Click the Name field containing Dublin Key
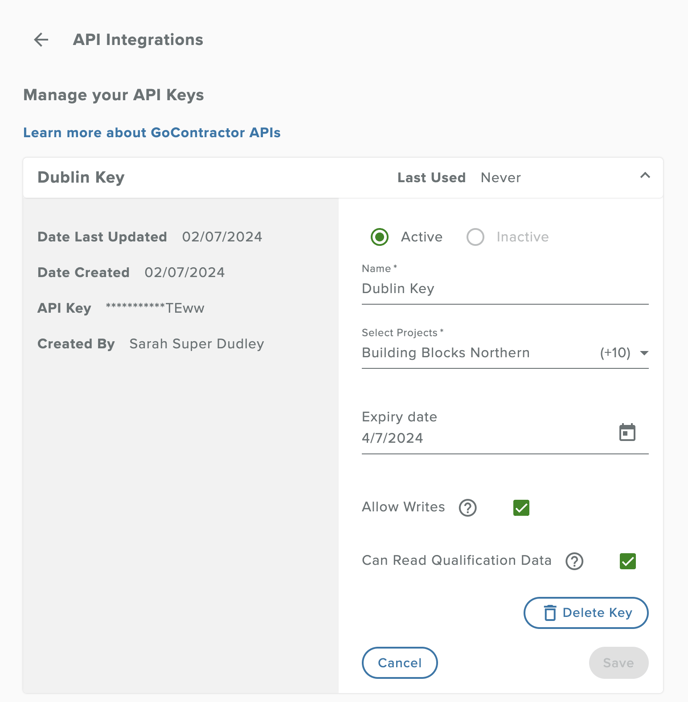The height and width of the screenshot is (702, 688). tap(505, 288)
